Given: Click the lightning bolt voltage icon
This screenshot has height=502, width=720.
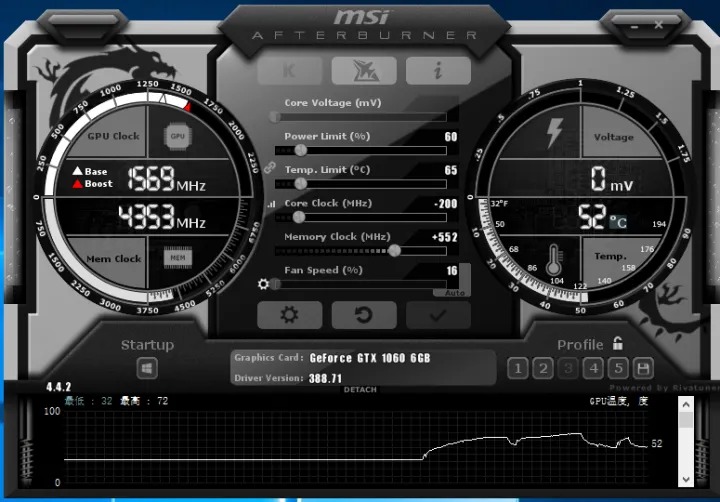Looking at the screenshot, I should point(554,133).
